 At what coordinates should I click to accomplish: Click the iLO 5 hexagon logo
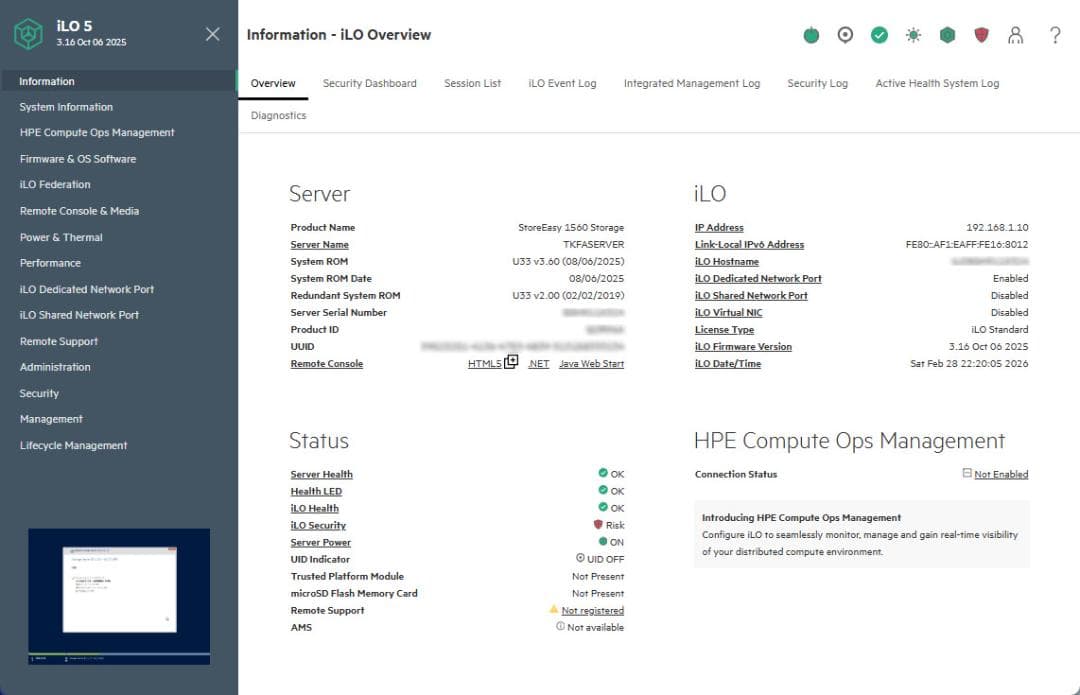pyautogui.click(x=28, y=34)
